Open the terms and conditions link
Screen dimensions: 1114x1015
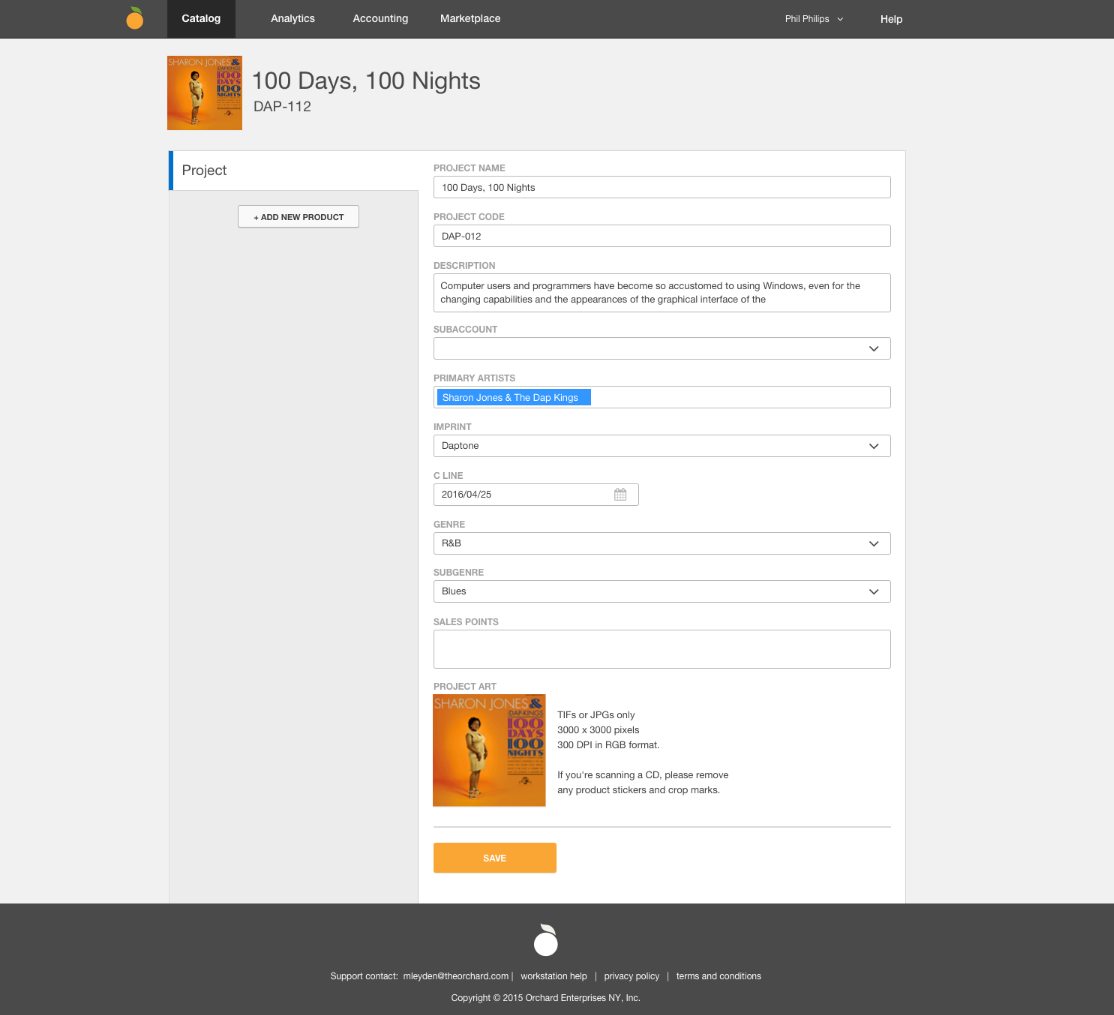[x=718, y=976]
